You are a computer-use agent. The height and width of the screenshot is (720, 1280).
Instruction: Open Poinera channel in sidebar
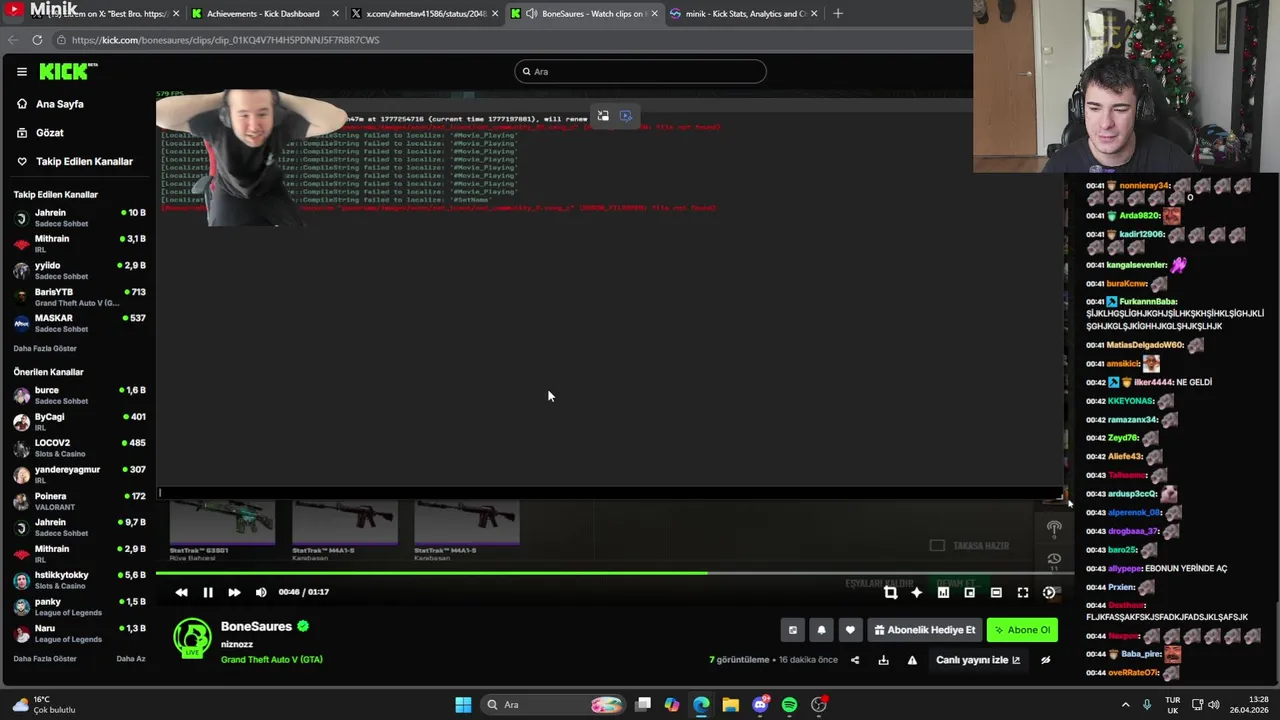point(80,501)
